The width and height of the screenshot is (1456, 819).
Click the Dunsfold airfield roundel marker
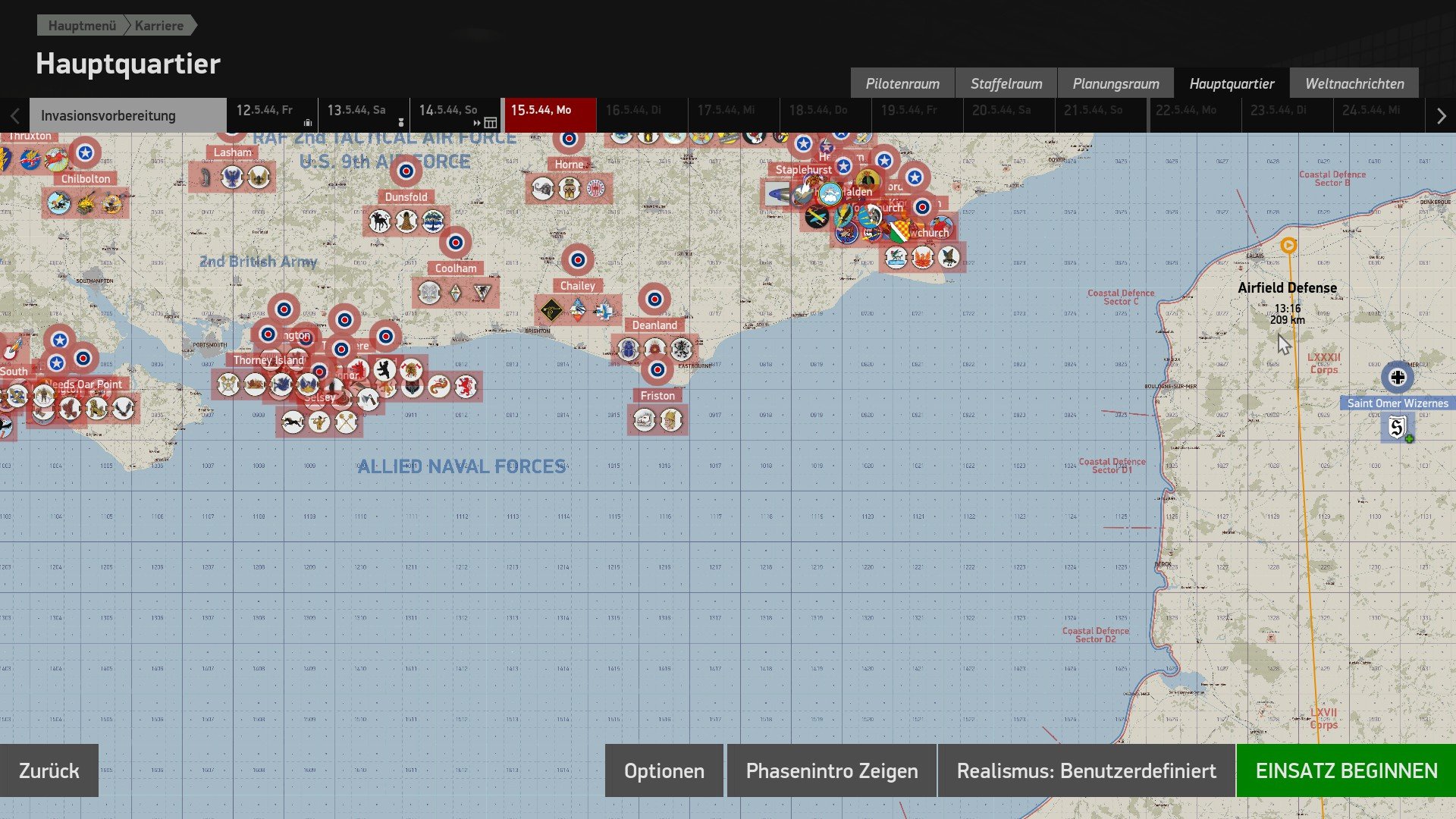pyautogui.click(x=406, y=171)
